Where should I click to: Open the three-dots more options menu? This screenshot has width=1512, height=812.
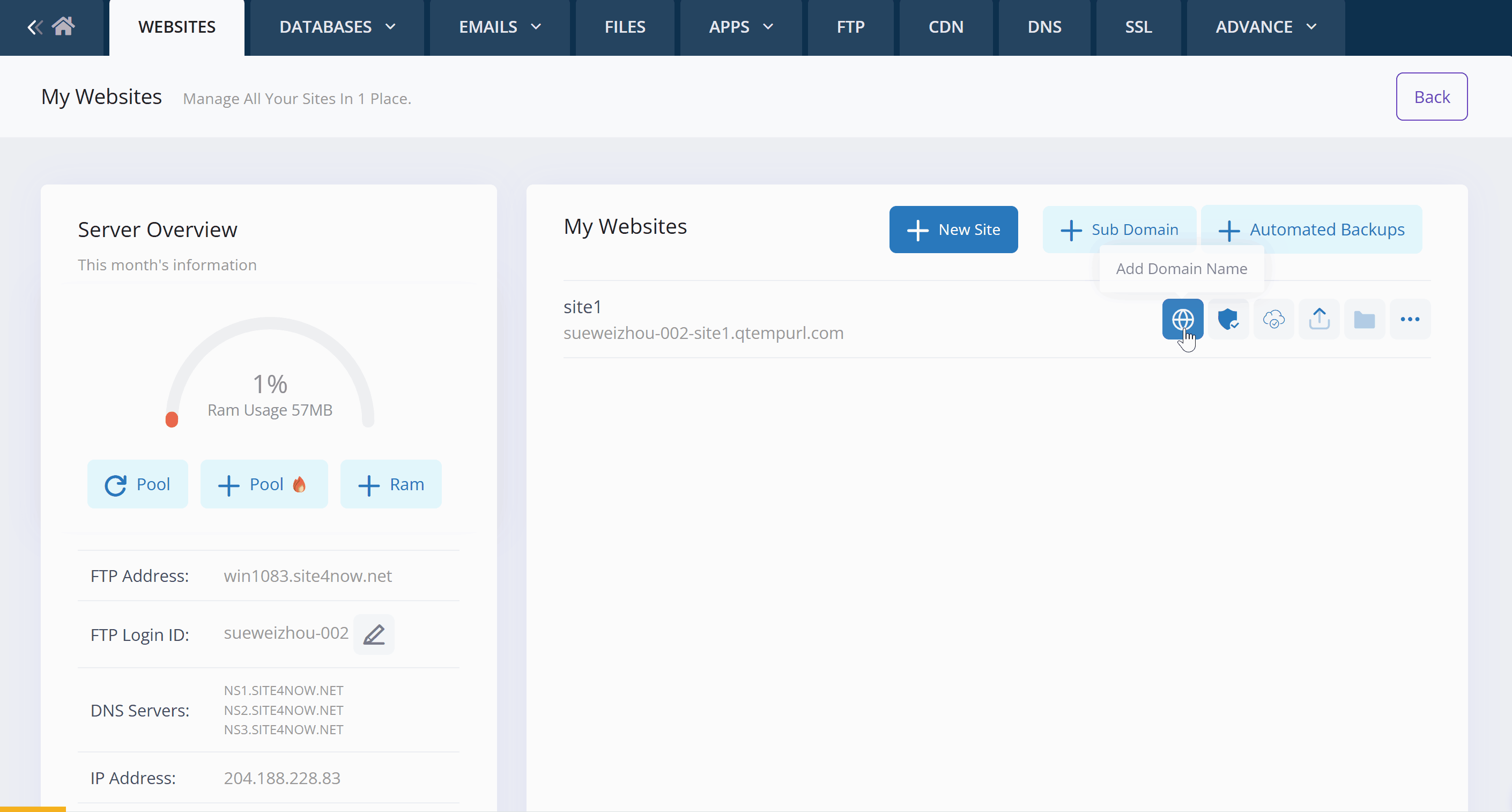(1410, 320)
